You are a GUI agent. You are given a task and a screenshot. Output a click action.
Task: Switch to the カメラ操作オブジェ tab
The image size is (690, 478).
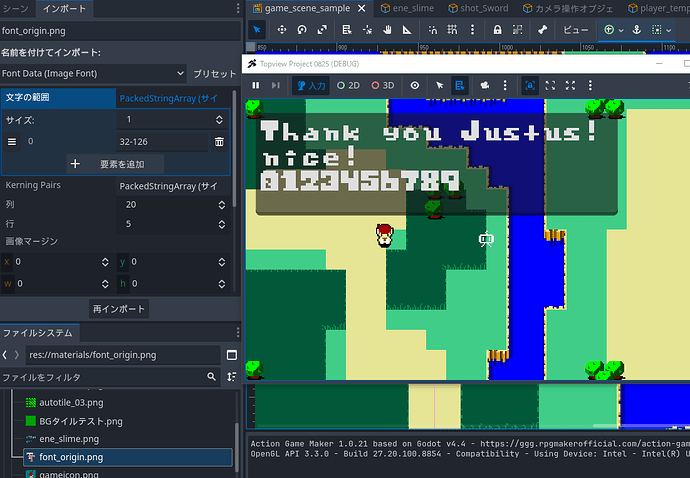click(568, 8)
